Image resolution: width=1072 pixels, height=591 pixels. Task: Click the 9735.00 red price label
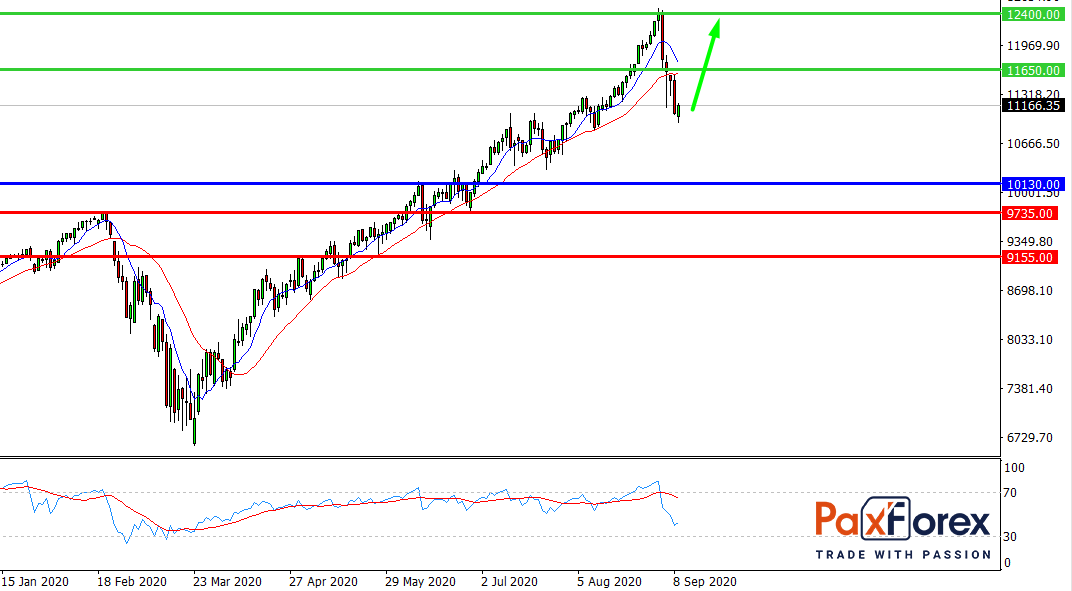pyautogui.click(x=1030, y=213)
